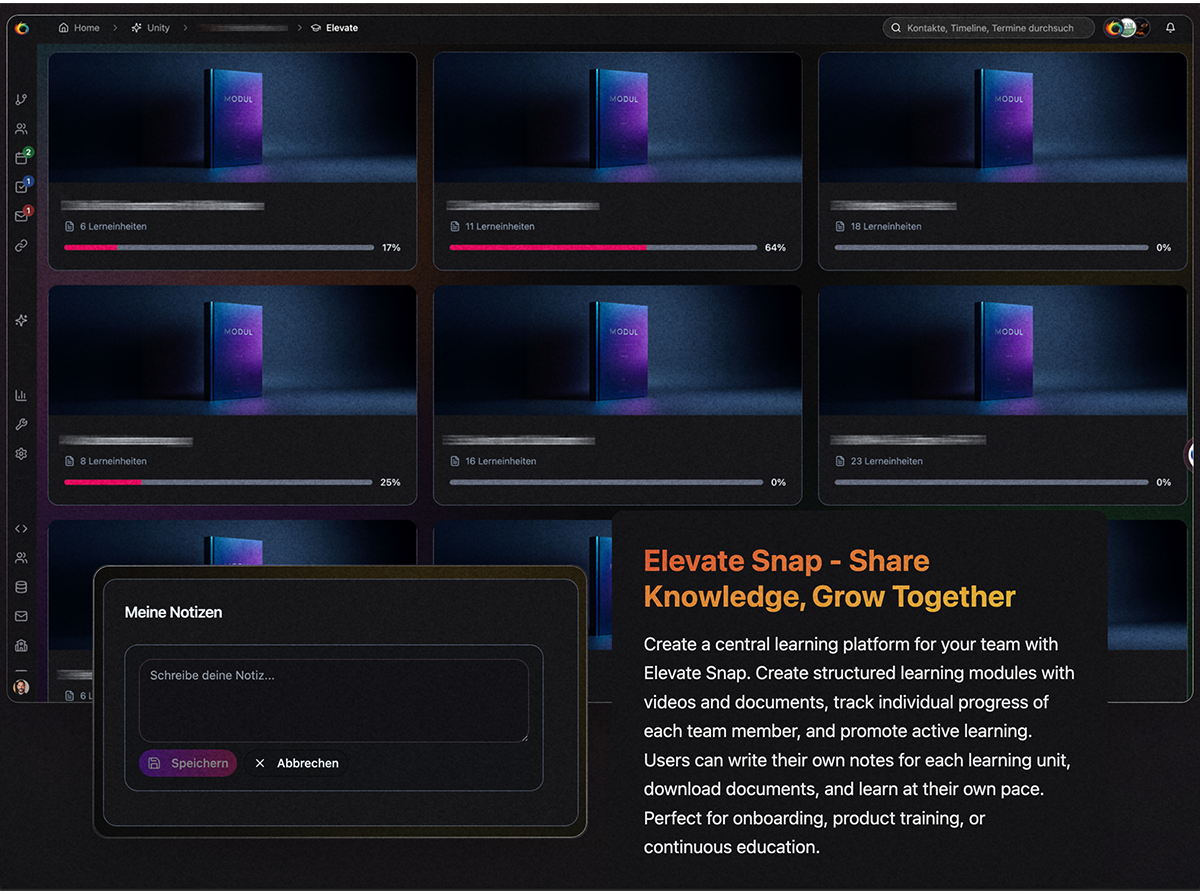Click the archive icon with the green badge
1200x894 pixels.
click(20, 157)
